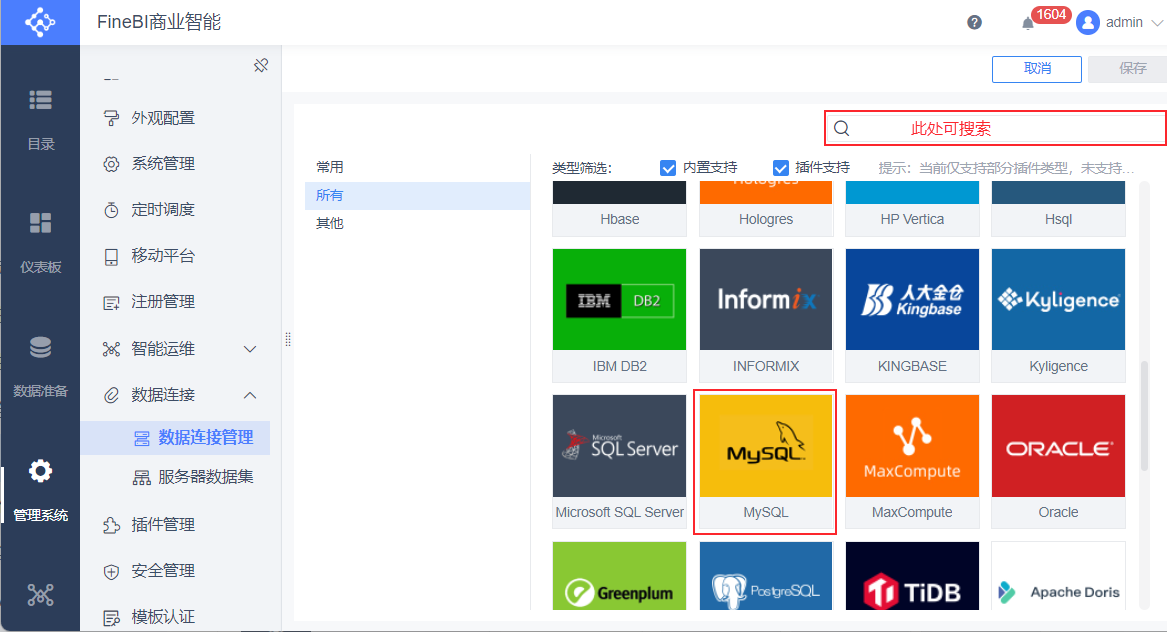The image size is (1167, 632).
Task: Select the Hsql database tile
Action: [x=1058, y=208]
